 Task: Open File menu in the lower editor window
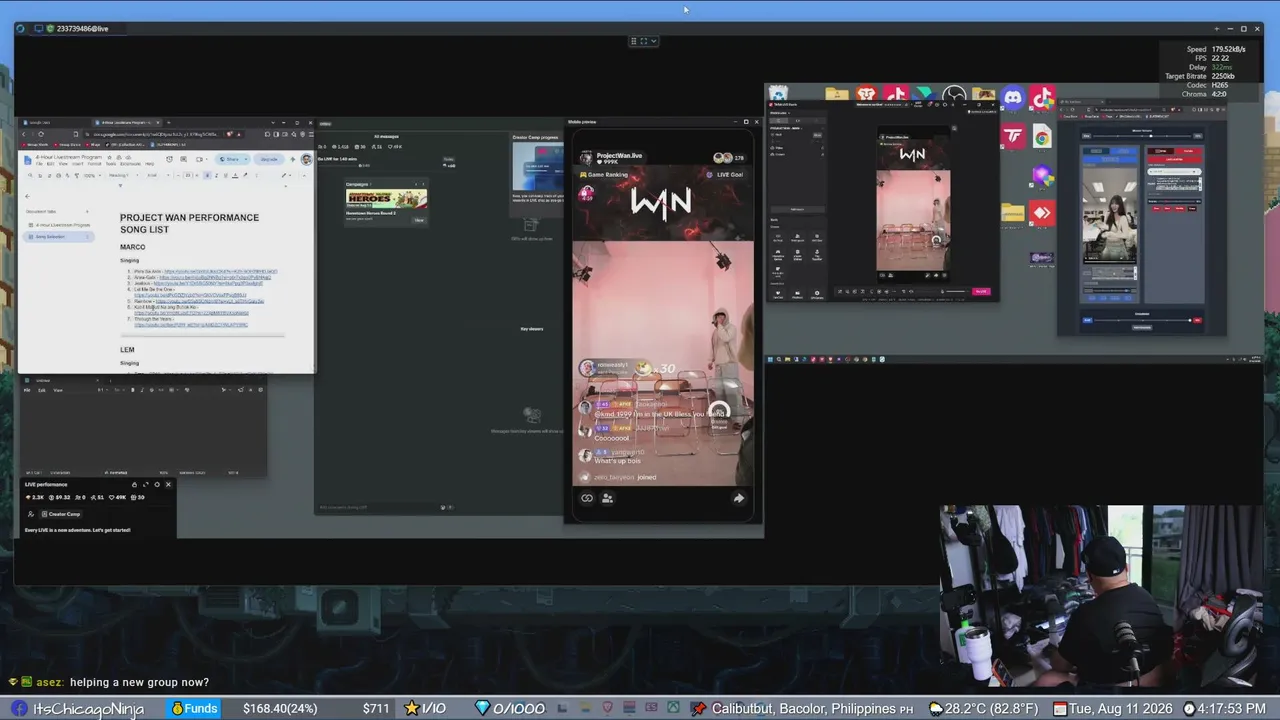27,390
